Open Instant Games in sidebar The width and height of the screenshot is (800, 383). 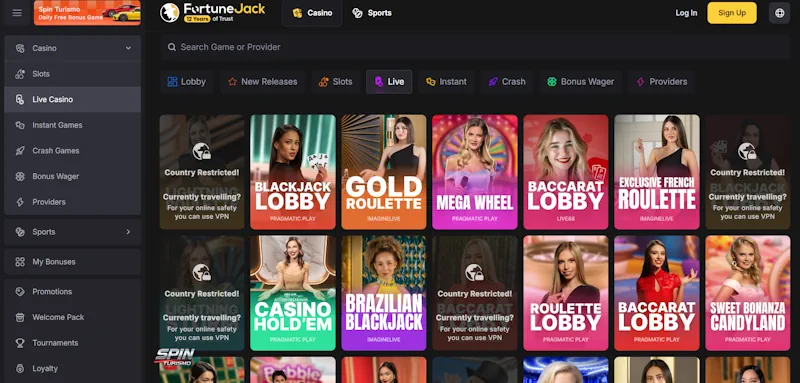pyautogui.click(x=72, y=125)
